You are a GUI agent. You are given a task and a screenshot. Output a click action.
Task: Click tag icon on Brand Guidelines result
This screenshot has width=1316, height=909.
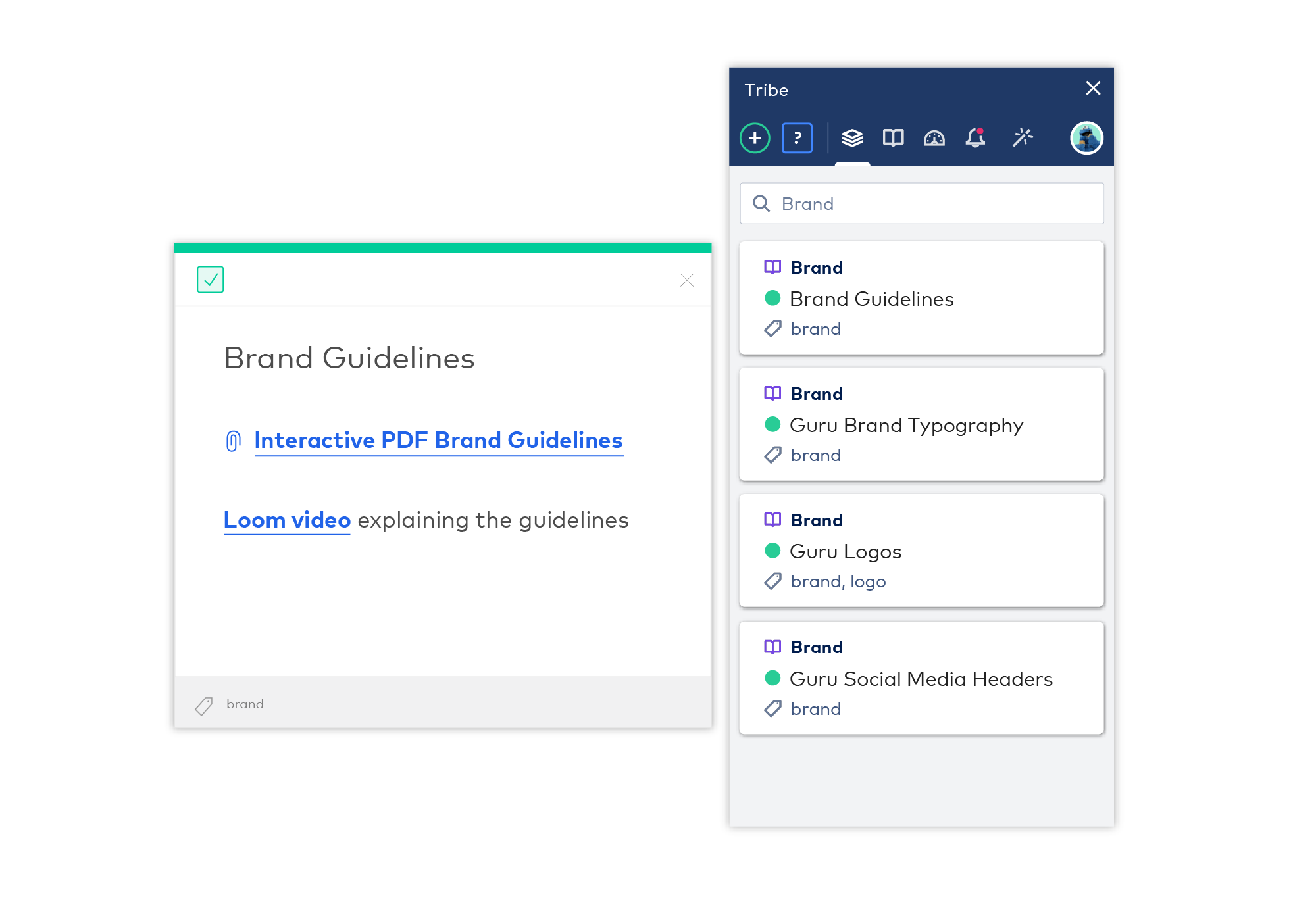[772, 329]
